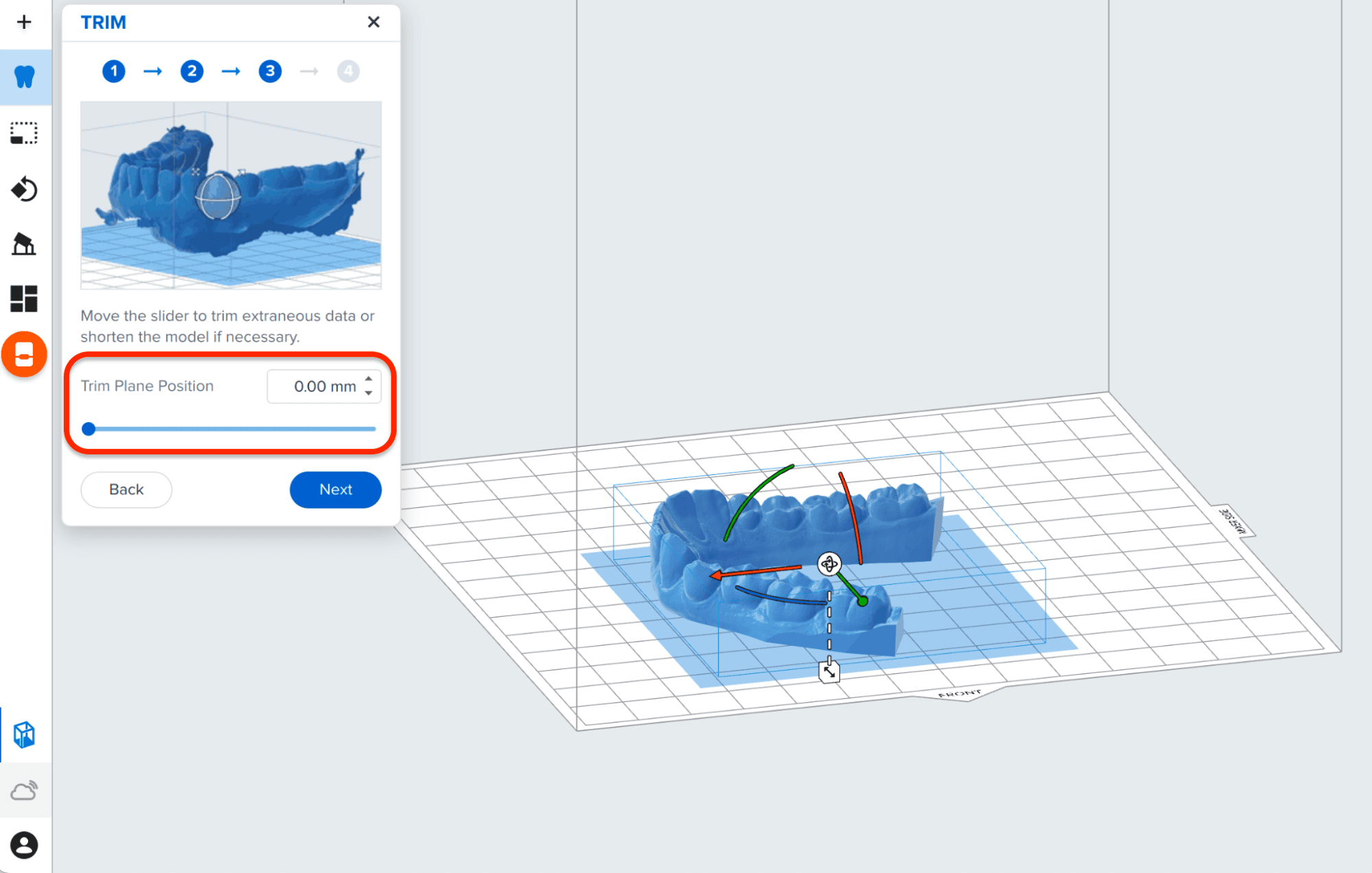This screenshot has height=873, width=1372.
Task: Select the orientation rotate tool icon
Action: click(x=24, y=189)
